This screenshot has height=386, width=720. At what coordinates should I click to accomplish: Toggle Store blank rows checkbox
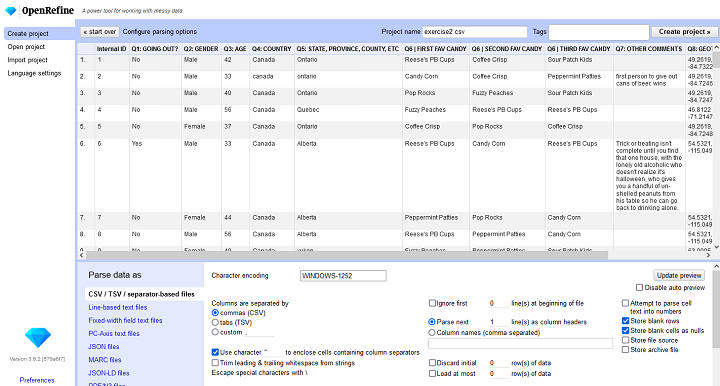coord(625,321)
